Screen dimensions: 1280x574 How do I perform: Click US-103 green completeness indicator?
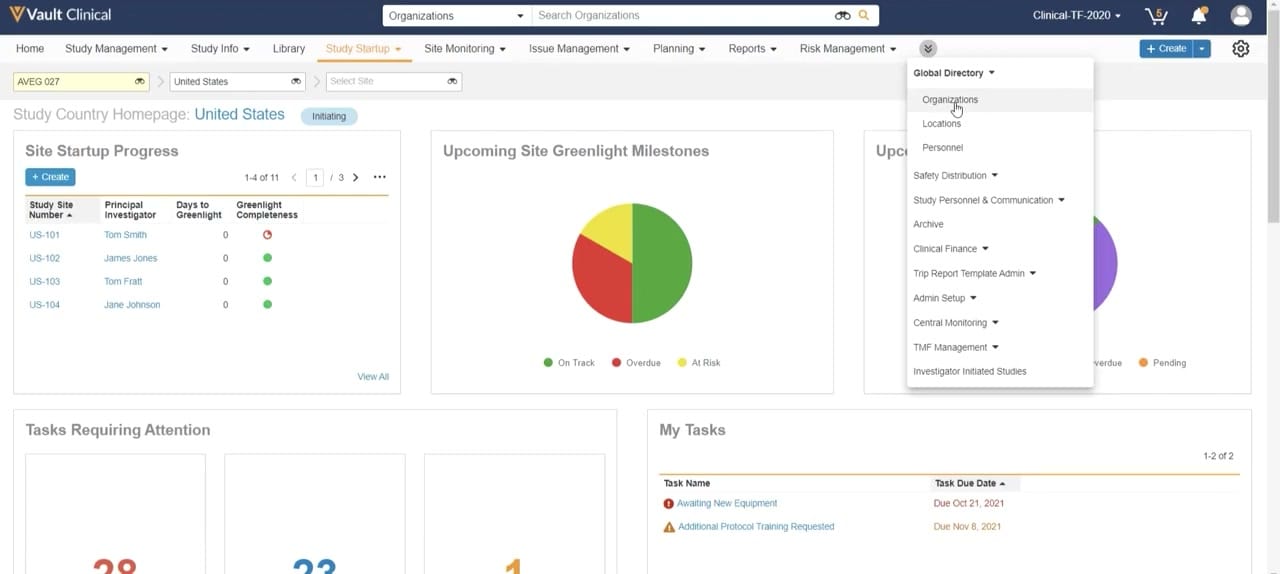tap(267, 281)
